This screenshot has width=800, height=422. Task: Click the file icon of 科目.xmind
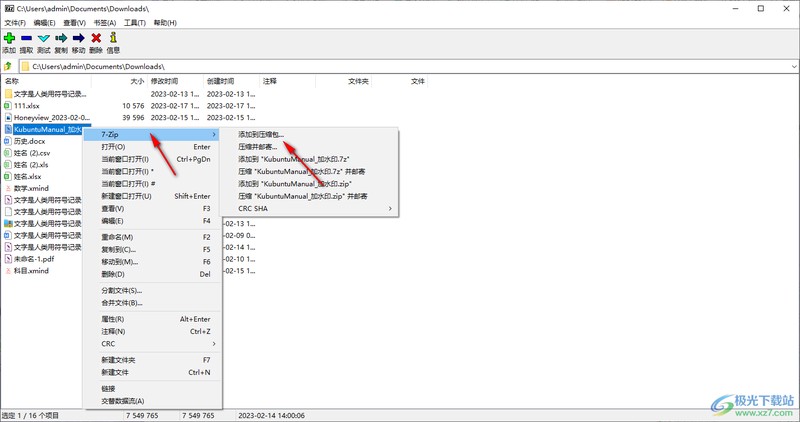point(8,270)
